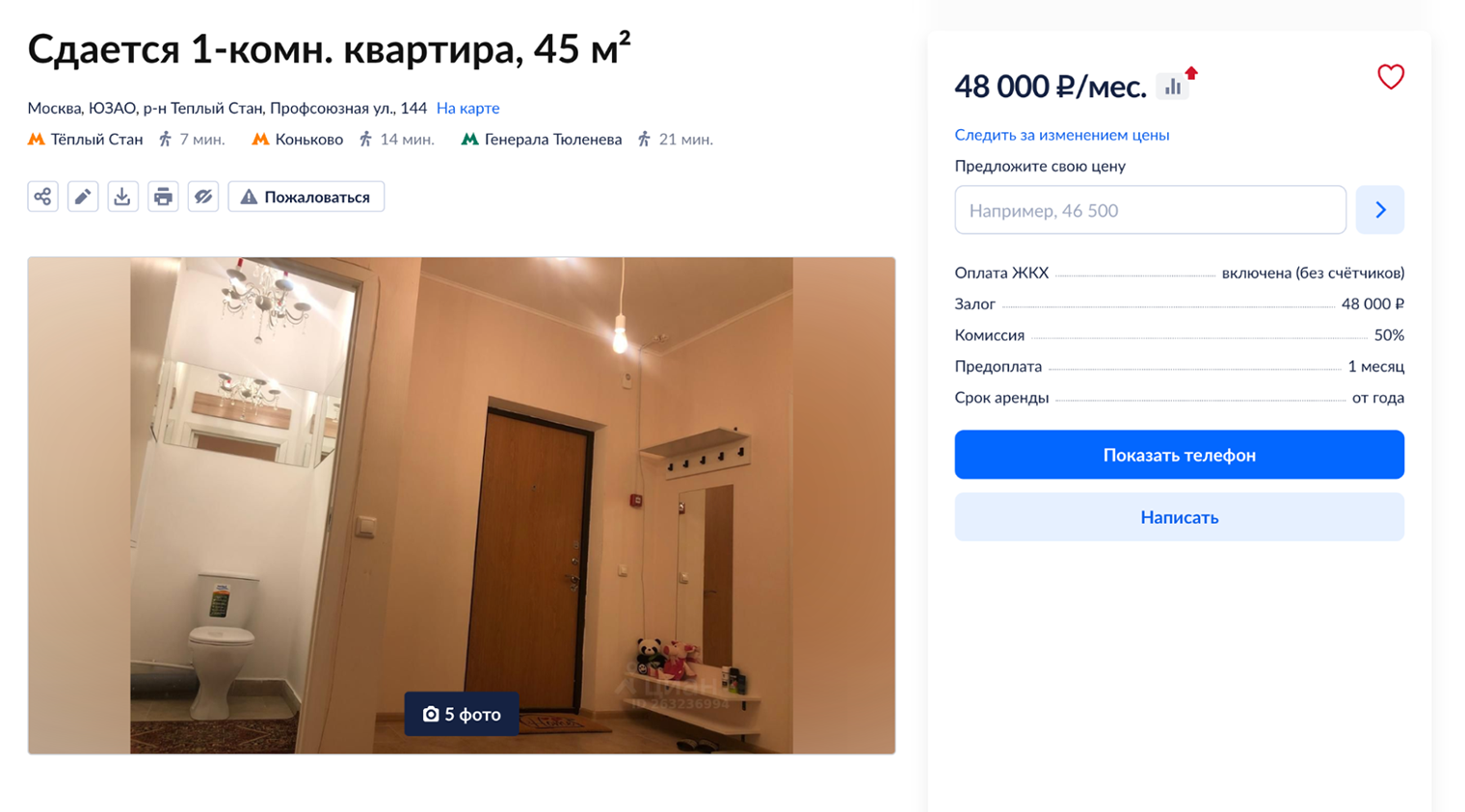Focus the Предложите свою цену input field
This screenshot has width=1465, height=812.
(x=1150, y=210)
